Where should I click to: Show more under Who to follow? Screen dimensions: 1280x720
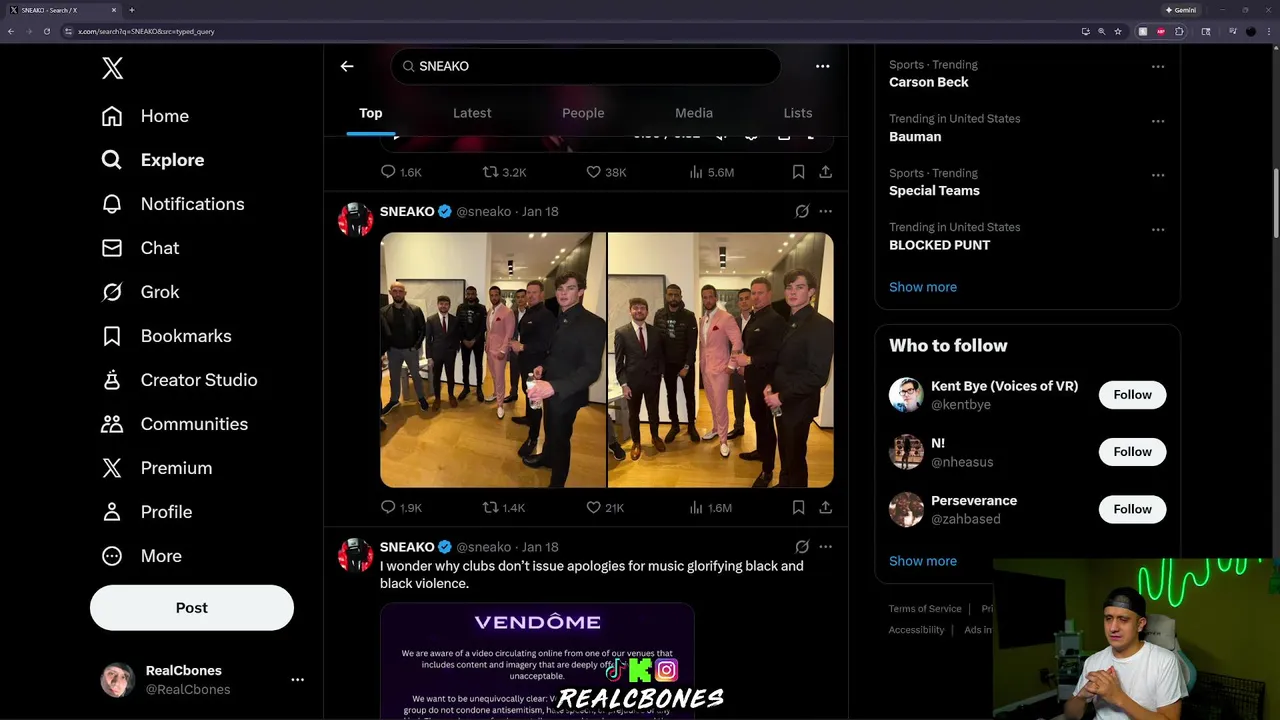point(923,561)
